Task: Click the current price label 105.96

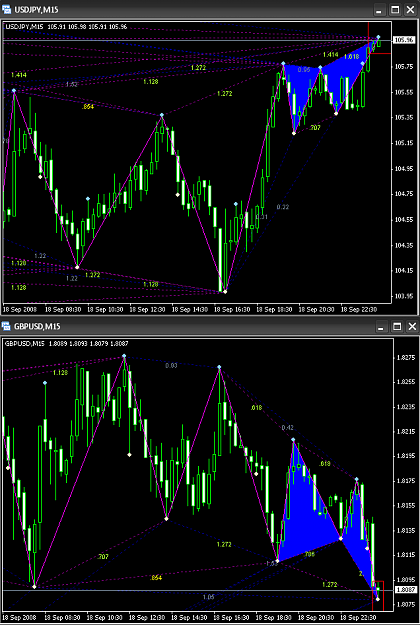Action: coord(404,40)
